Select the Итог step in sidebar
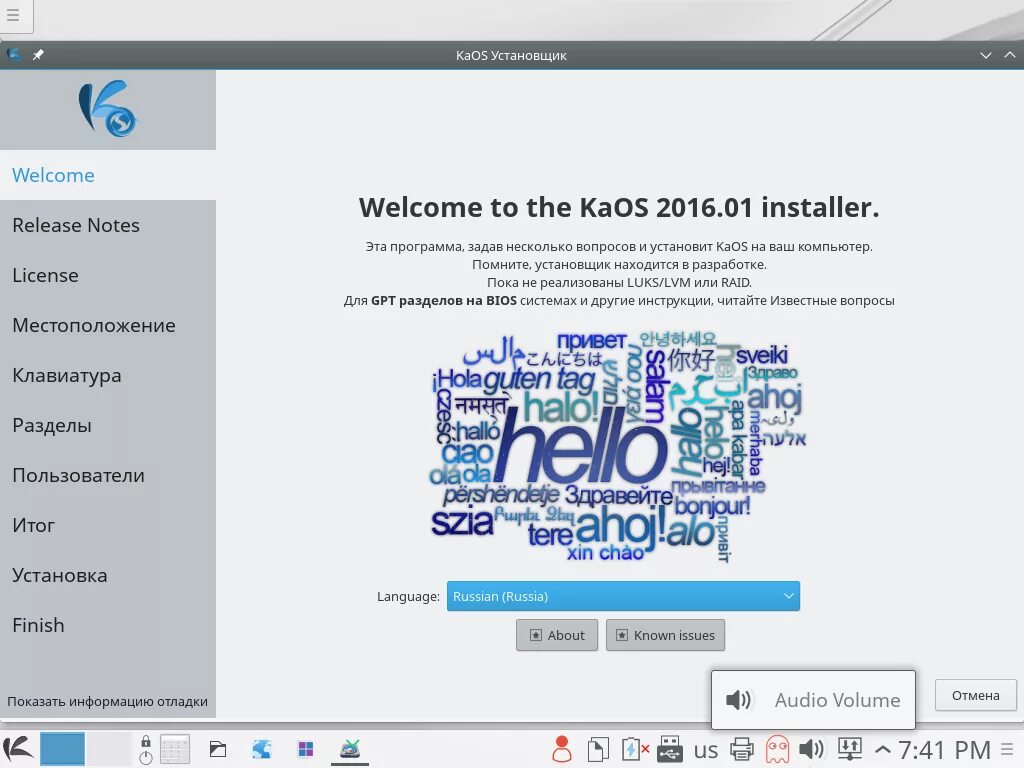The height and width of the screenshot is (768, 1024). click(x=108, y=525)
